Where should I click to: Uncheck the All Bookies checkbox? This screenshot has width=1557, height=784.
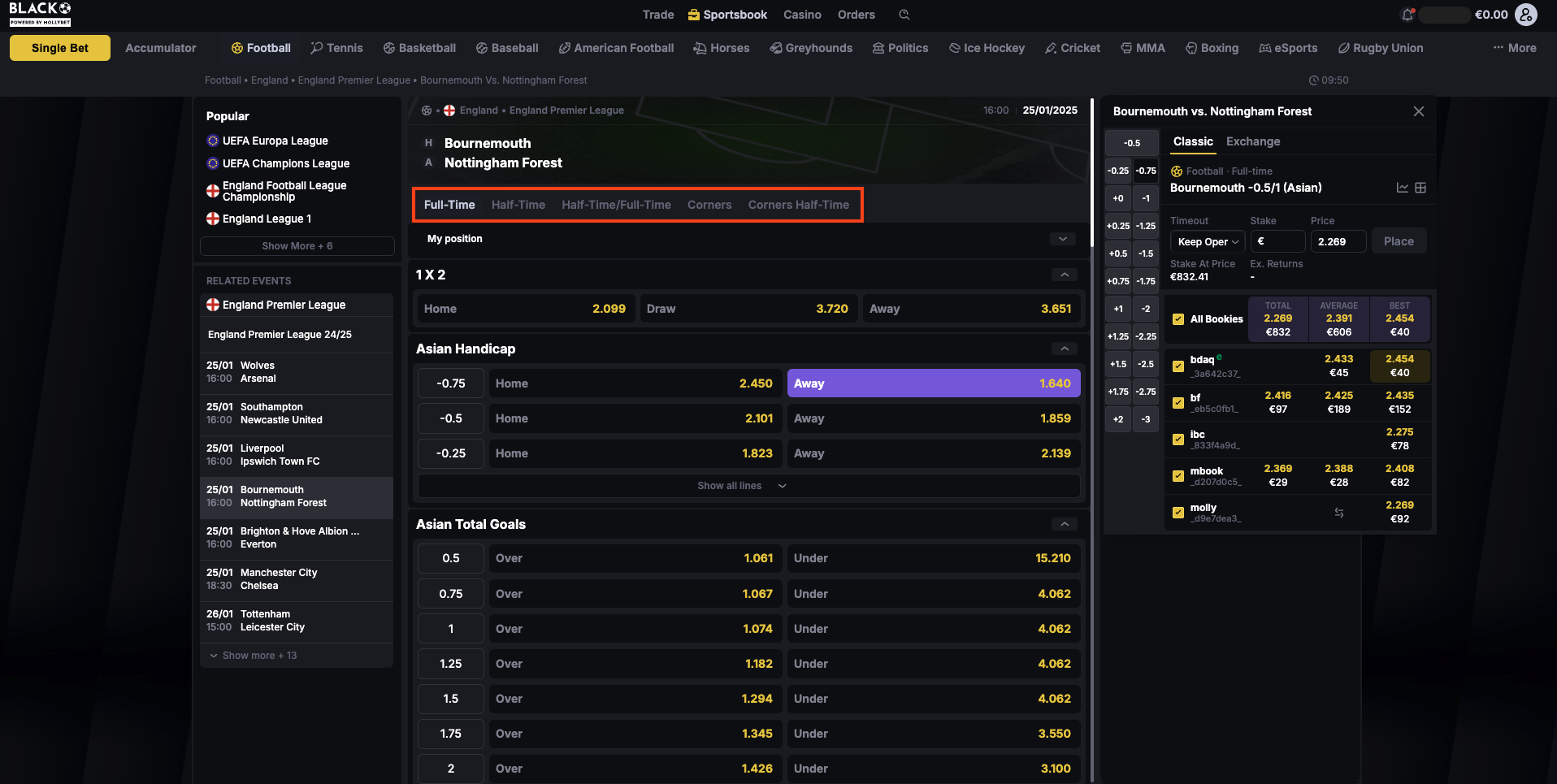(x=1178, y=319)
